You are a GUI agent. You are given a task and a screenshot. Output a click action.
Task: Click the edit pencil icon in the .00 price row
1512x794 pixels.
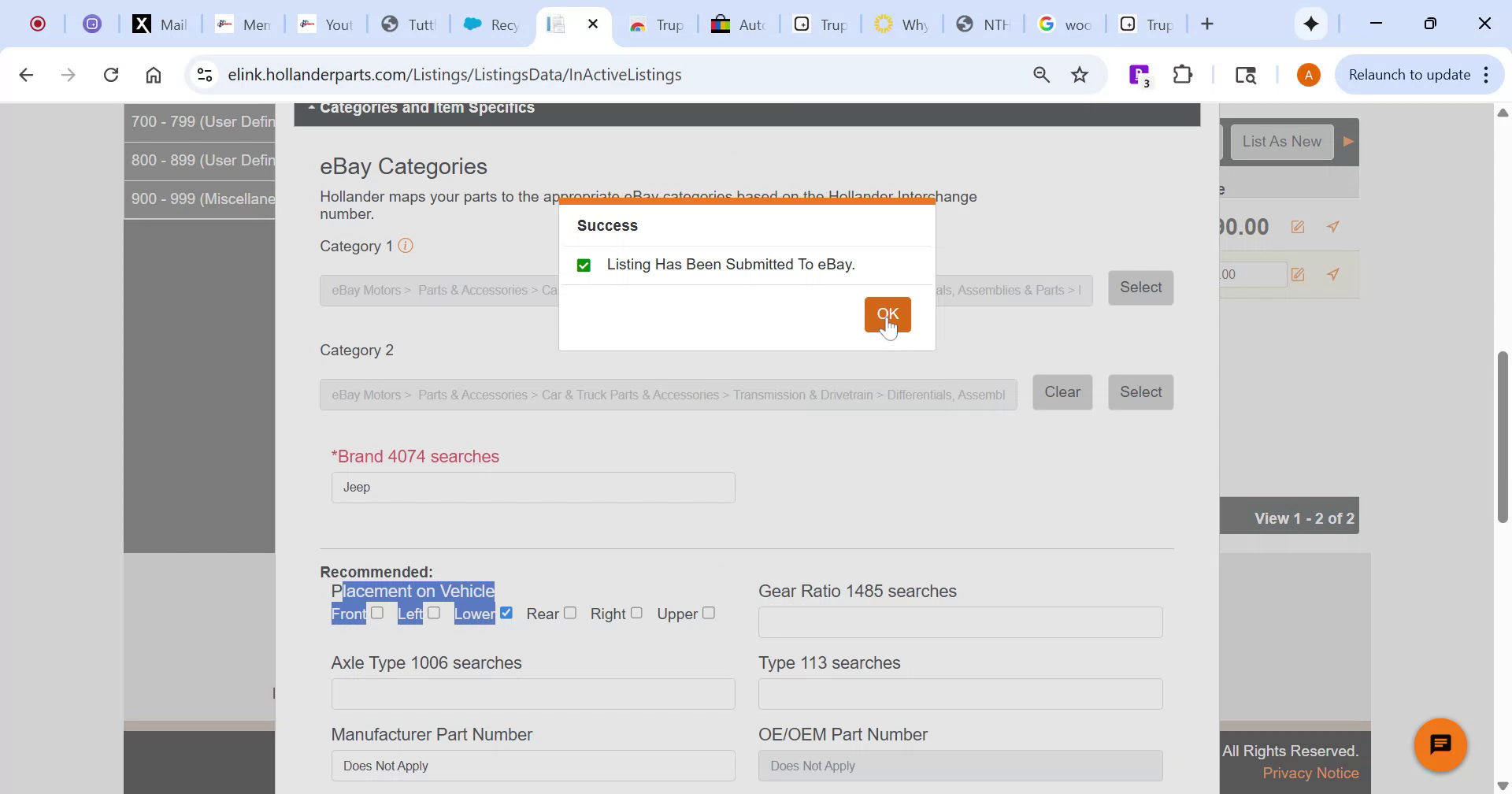point(1298,274)
